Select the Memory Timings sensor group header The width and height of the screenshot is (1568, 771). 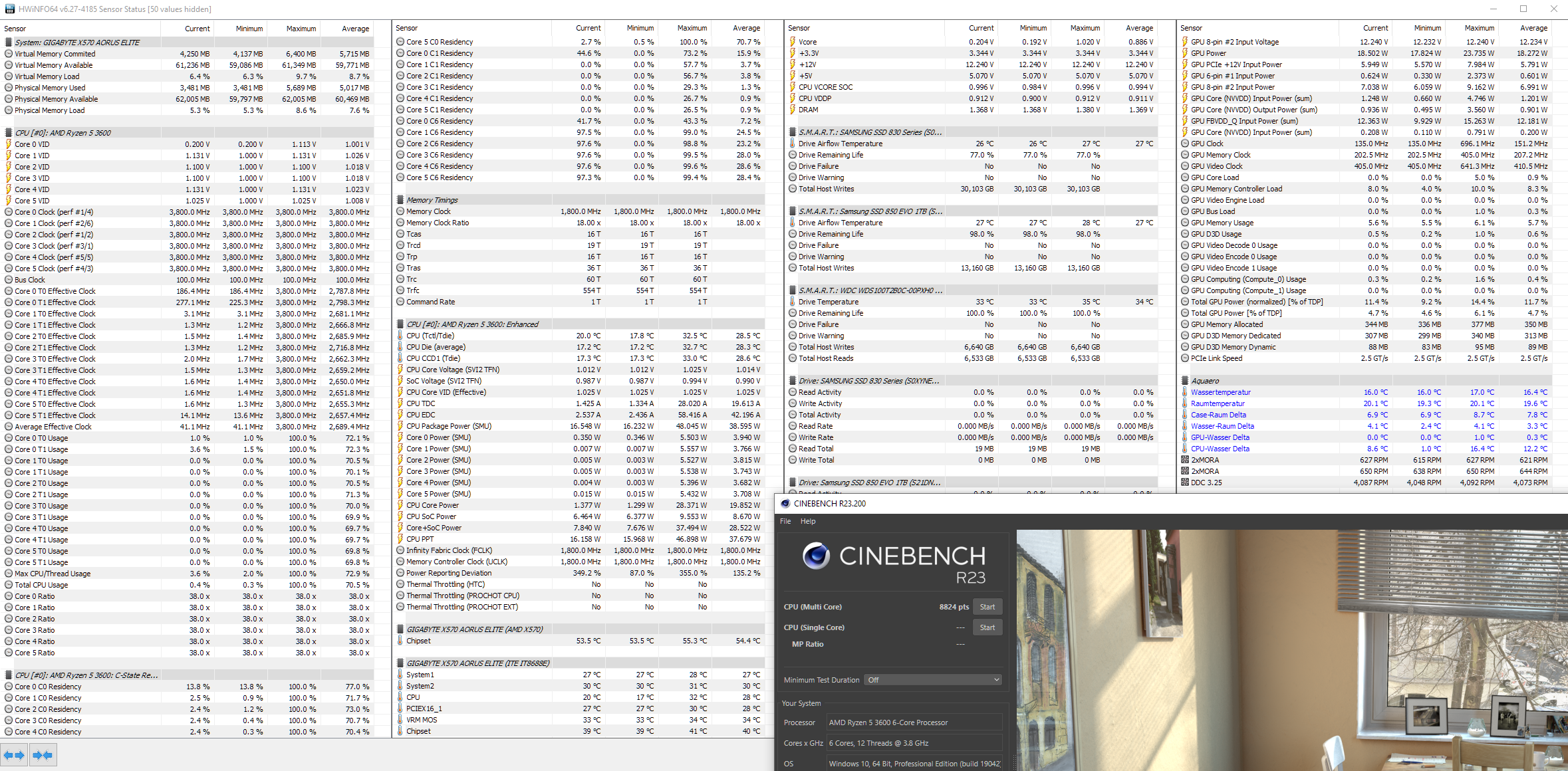click(432, 200)
